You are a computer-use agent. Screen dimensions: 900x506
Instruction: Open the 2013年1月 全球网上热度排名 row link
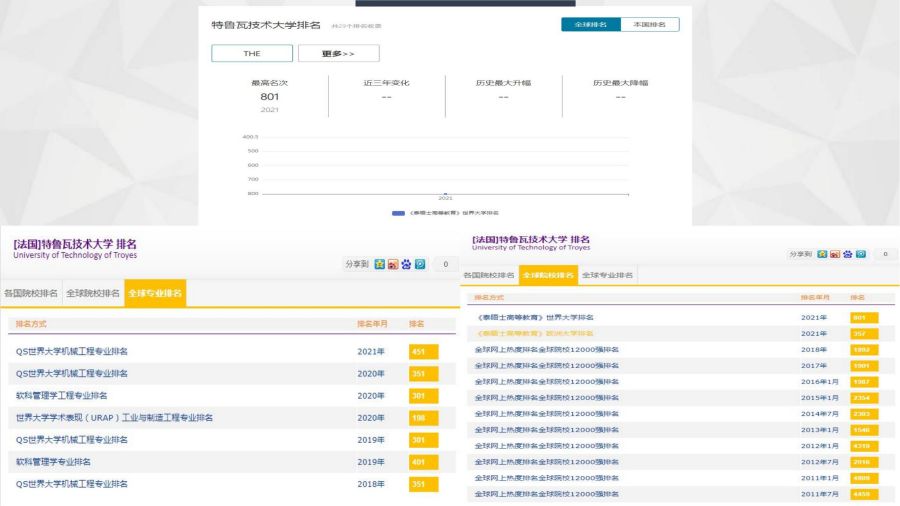[546, 430]
